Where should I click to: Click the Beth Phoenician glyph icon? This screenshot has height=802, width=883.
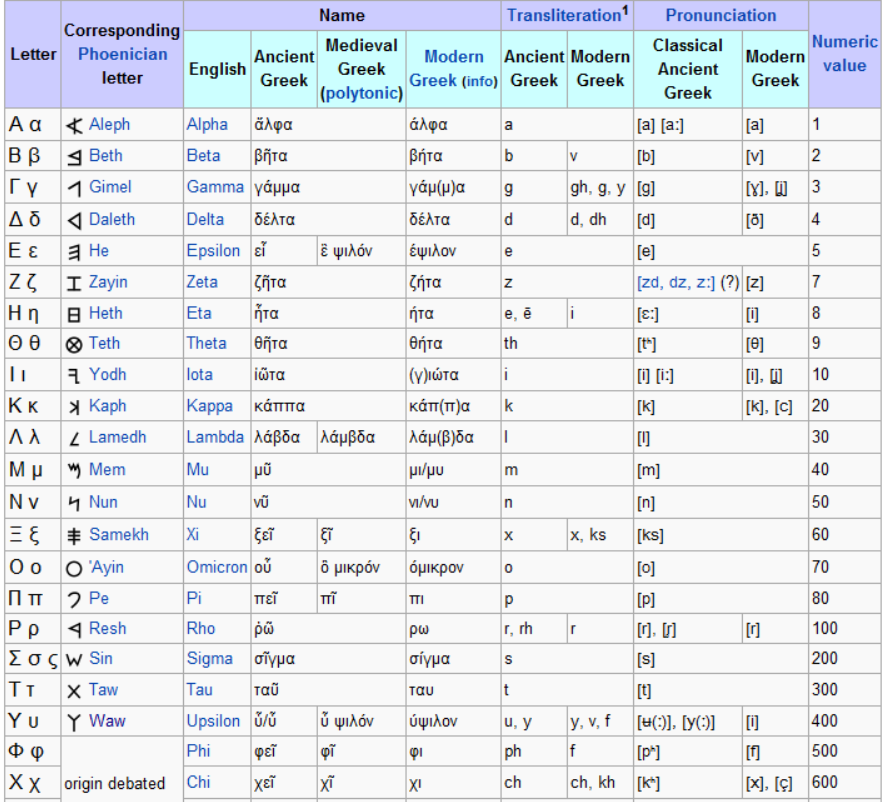[74, 157]
